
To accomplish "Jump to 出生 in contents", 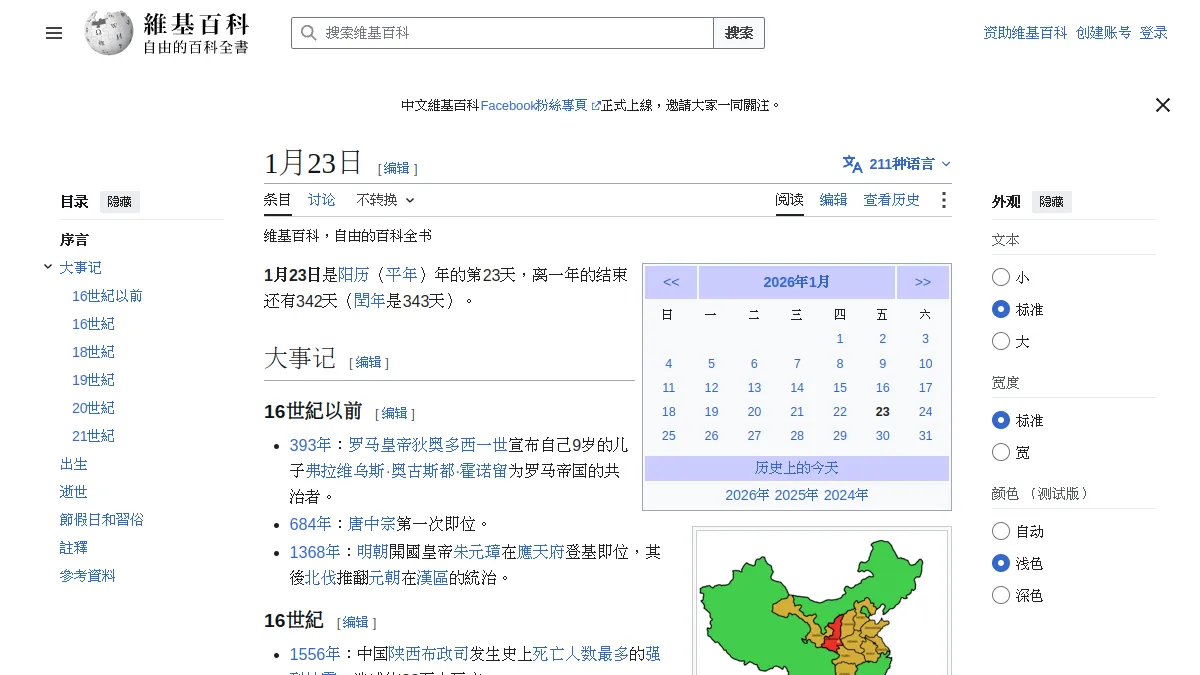I will tap(74, 464).
